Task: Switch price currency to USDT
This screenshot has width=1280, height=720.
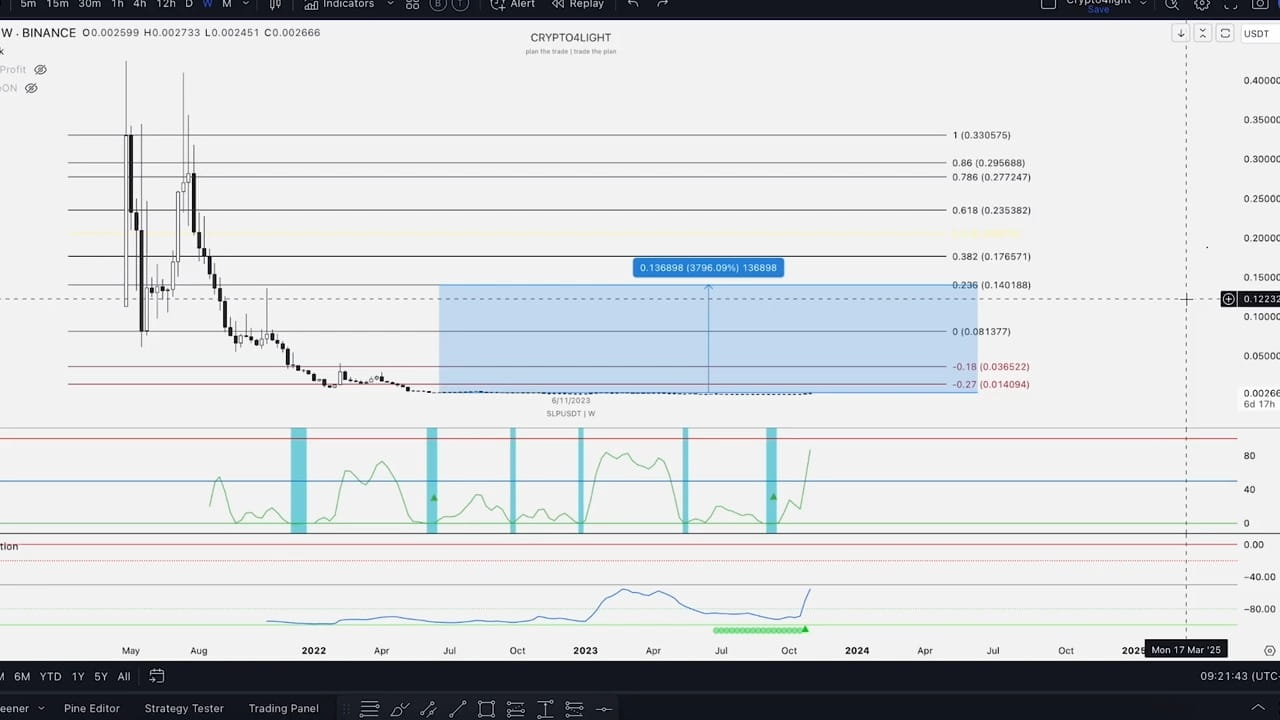Action: click(x=1256, y=33)
